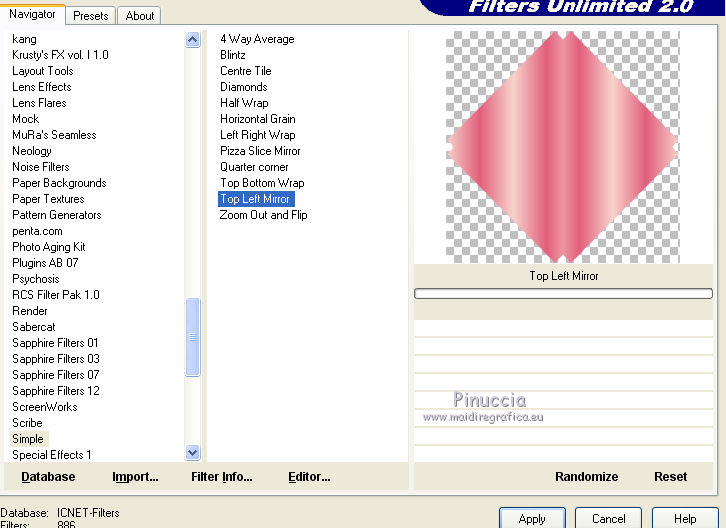Choose the Pizza Slice Mirror filter

click(x=260, y=151)
